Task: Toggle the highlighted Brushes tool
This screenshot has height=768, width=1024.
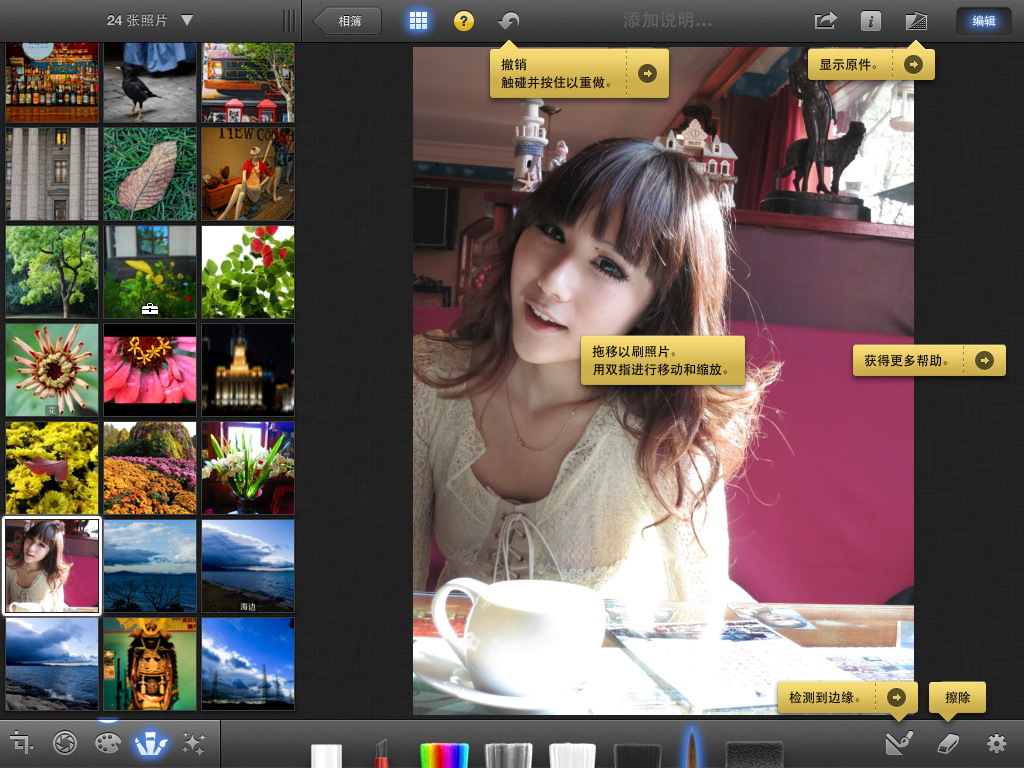Action: (x=150, y=744)
